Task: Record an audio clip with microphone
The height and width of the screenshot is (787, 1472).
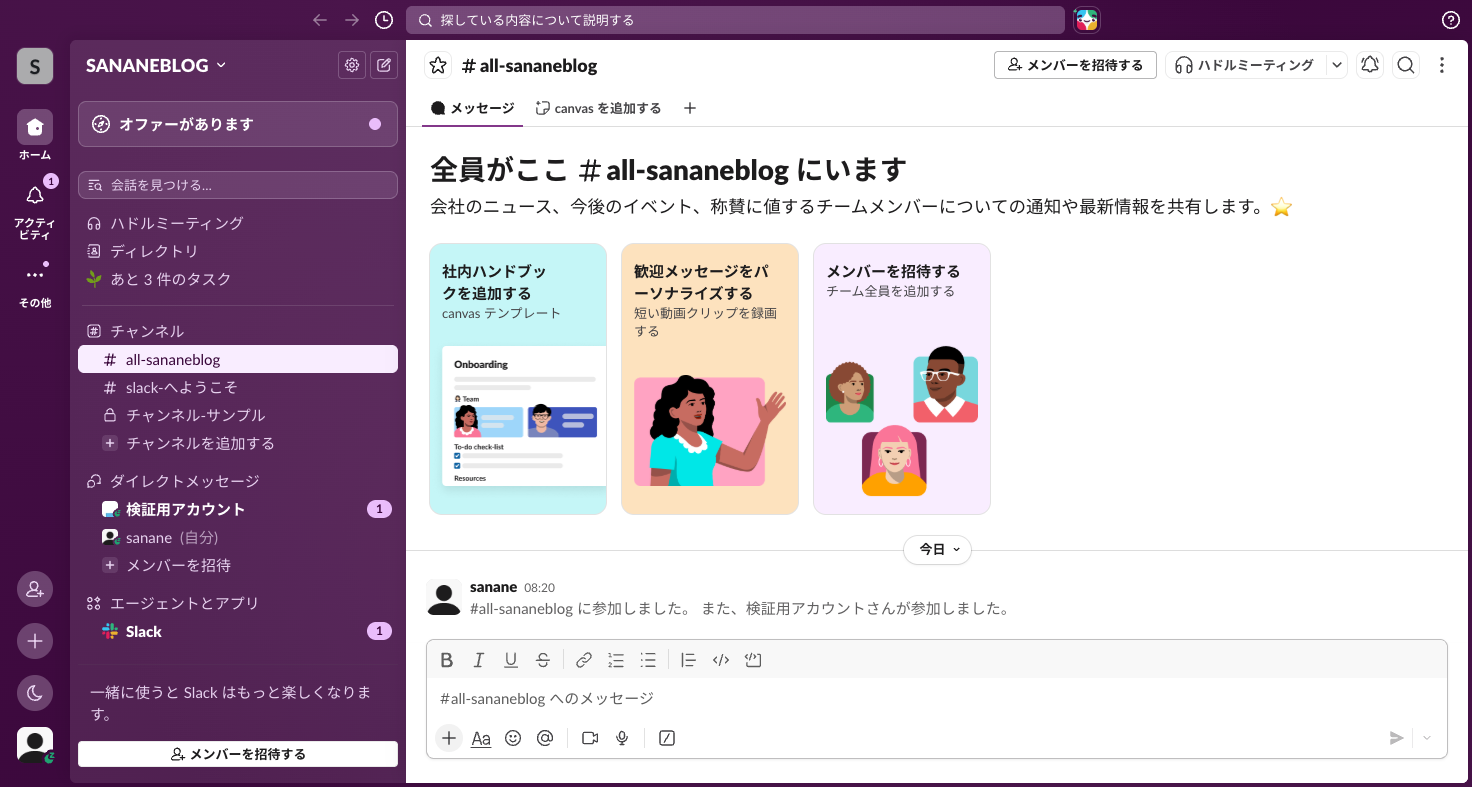Action: click(622, 738)
